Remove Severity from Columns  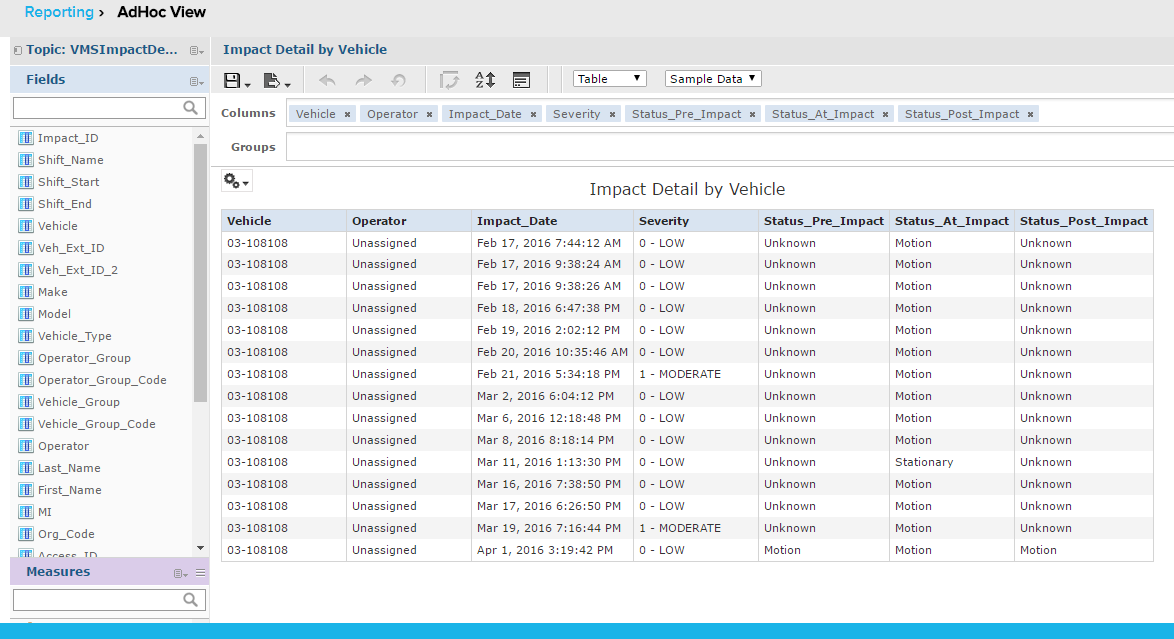(612, 115)
